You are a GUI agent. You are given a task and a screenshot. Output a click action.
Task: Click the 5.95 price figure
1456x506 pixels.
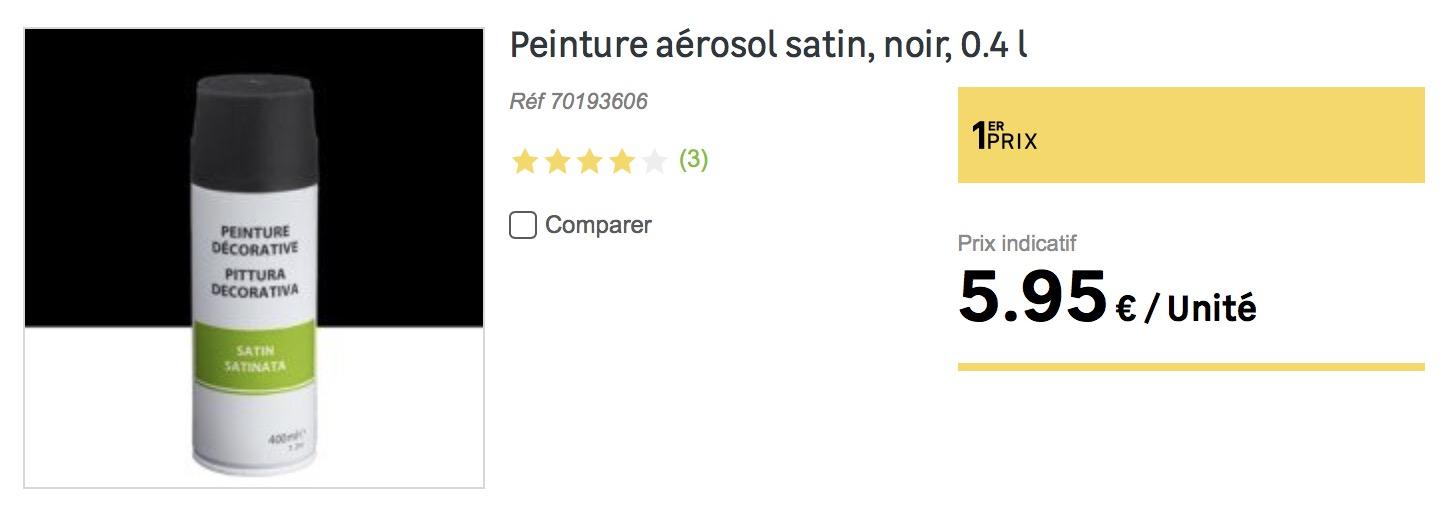click(x=1032, y=298)
